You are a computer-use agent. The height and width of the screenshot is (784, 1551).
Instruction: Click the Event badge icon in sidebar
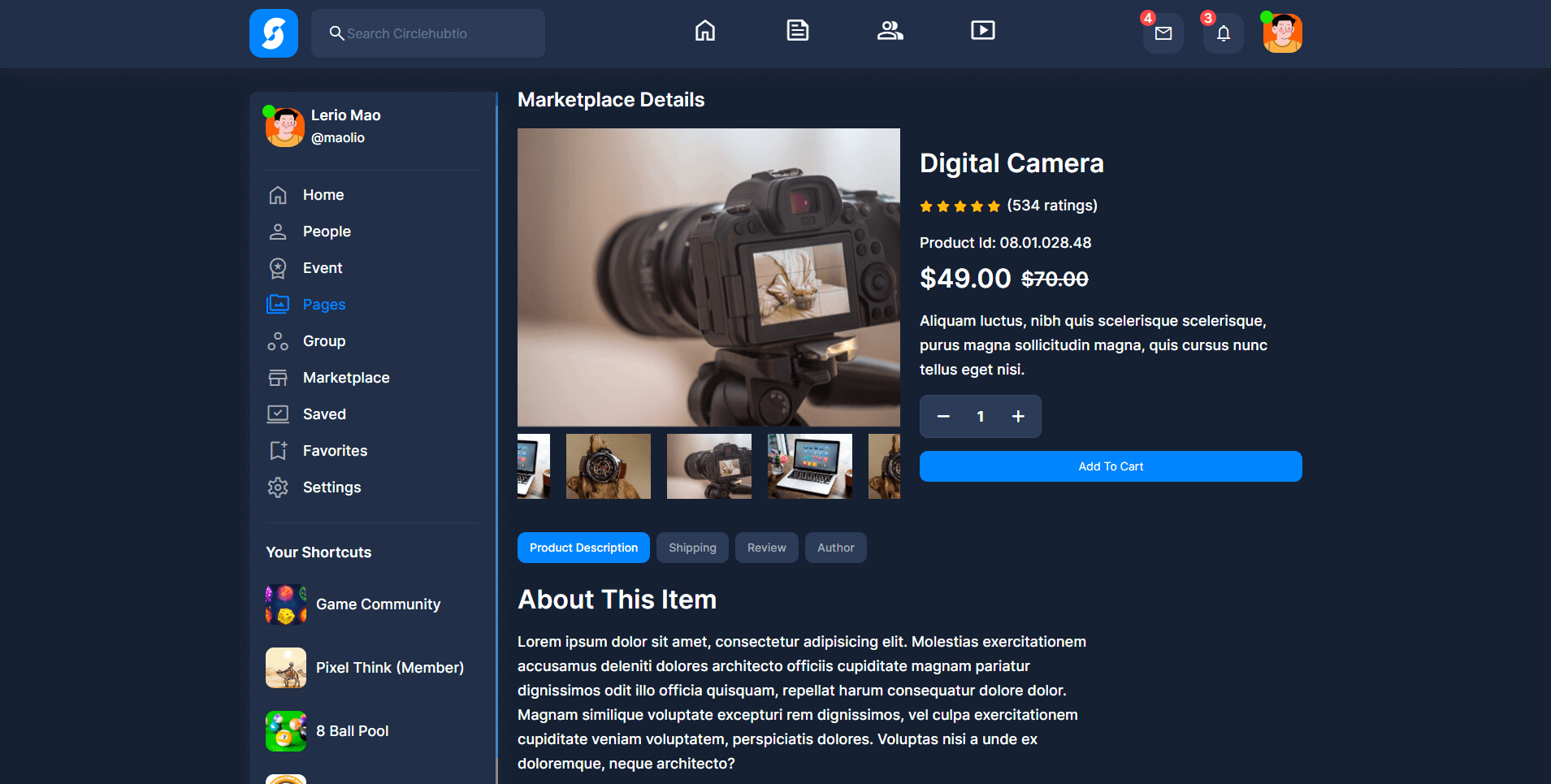(x=278, y=268)
